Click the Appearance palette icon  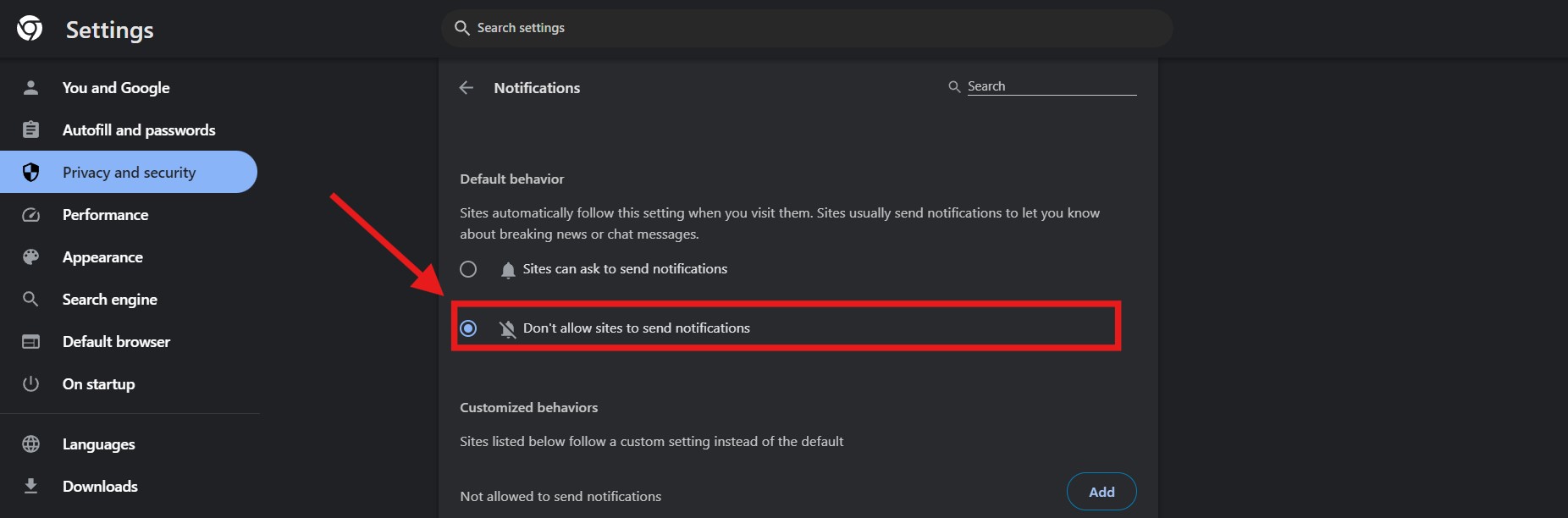30,256
